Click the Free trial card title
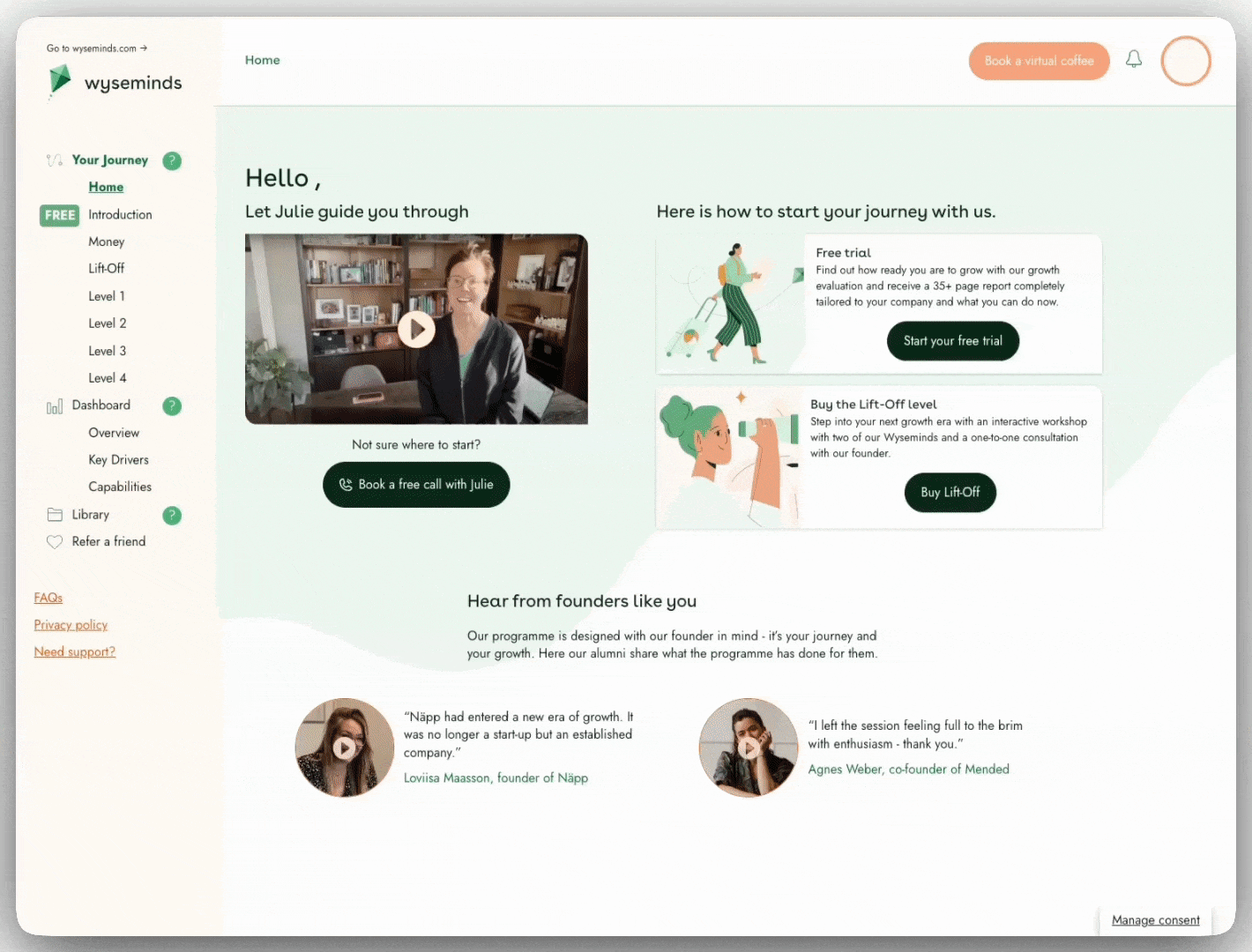 coord(843,253)
